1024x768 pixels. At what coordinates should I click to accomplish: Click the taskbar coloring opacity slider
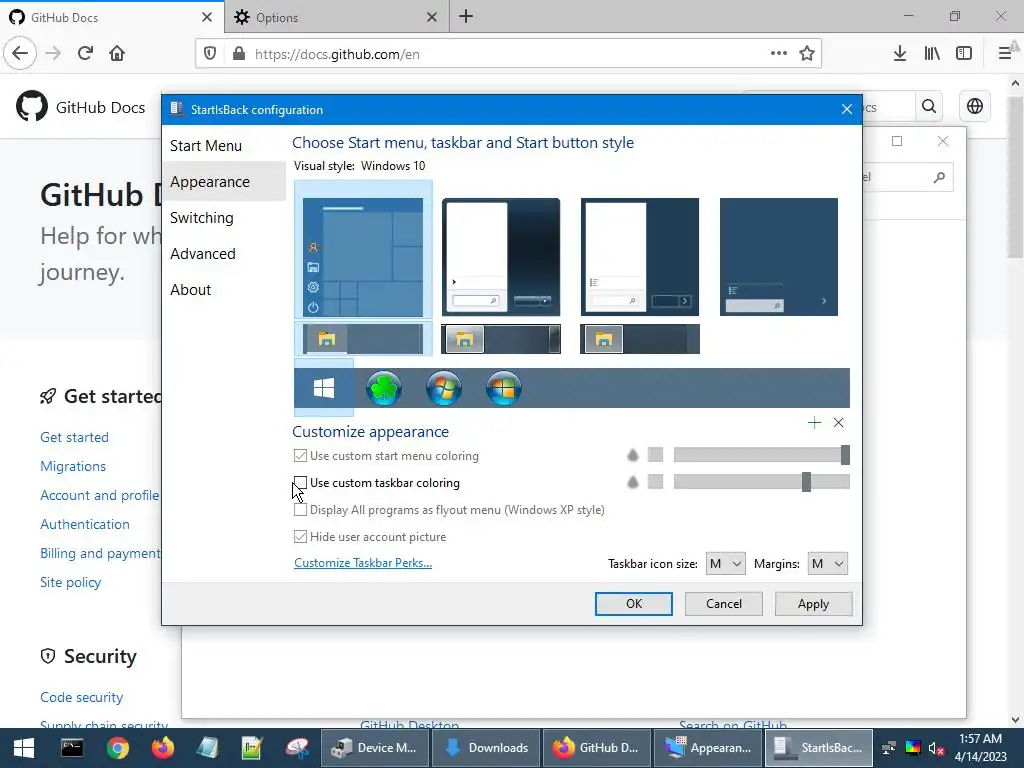tap(761, 482)
